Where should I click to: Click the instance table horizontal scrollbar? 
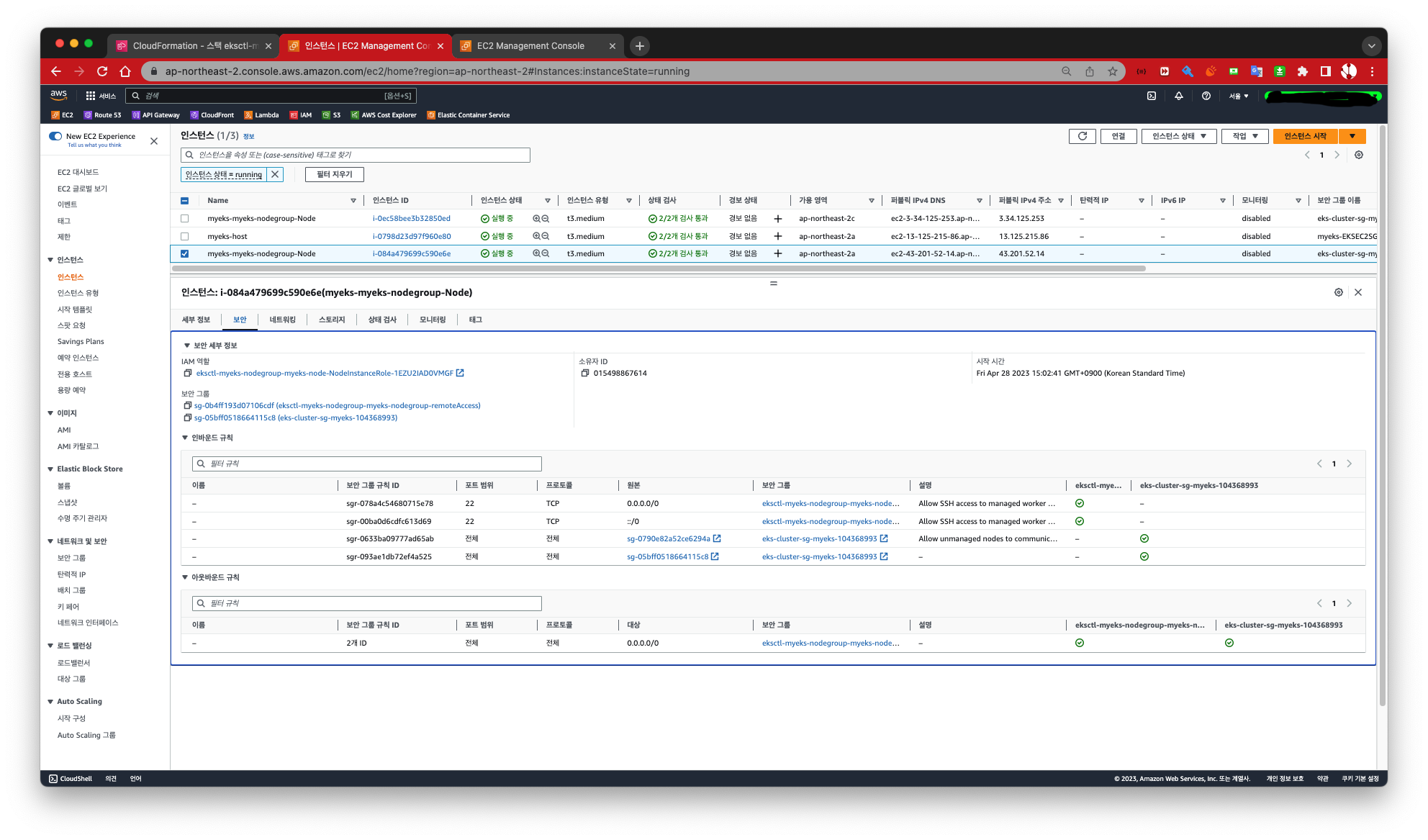coord(659,268)
